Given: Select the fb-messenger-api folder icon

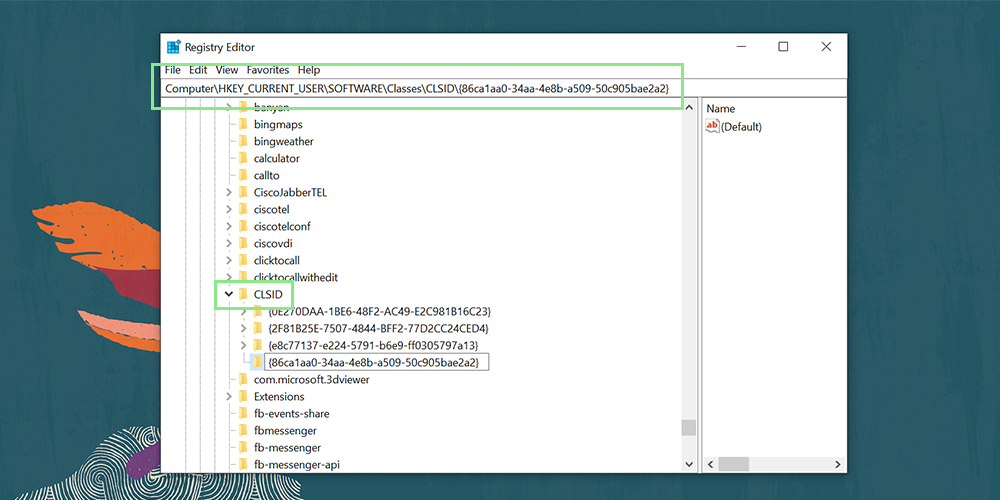Looking at the screenshot, I should tap(242, 464).
